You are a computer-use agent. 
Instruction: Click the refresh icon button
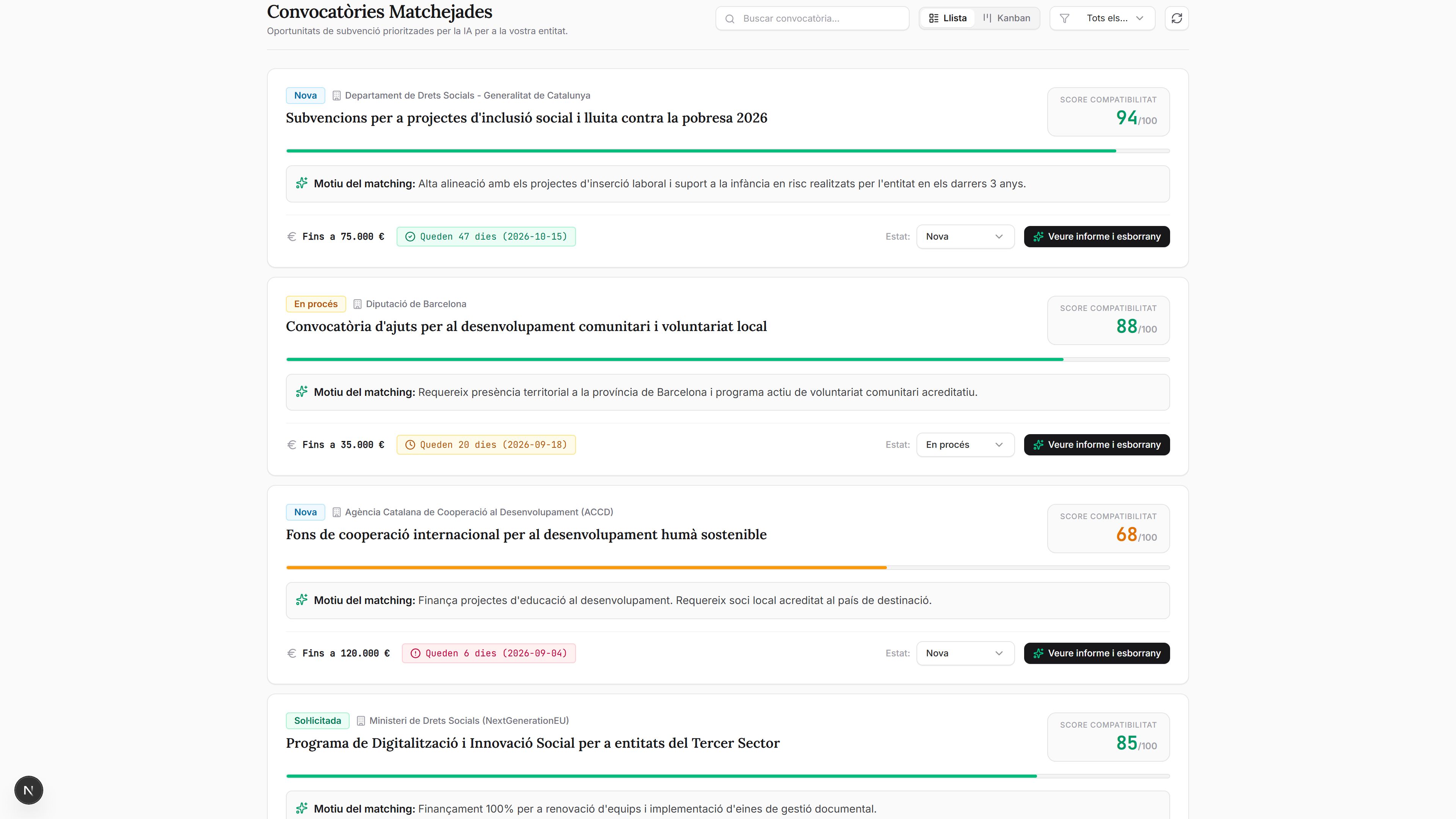tap(1177, 18)
